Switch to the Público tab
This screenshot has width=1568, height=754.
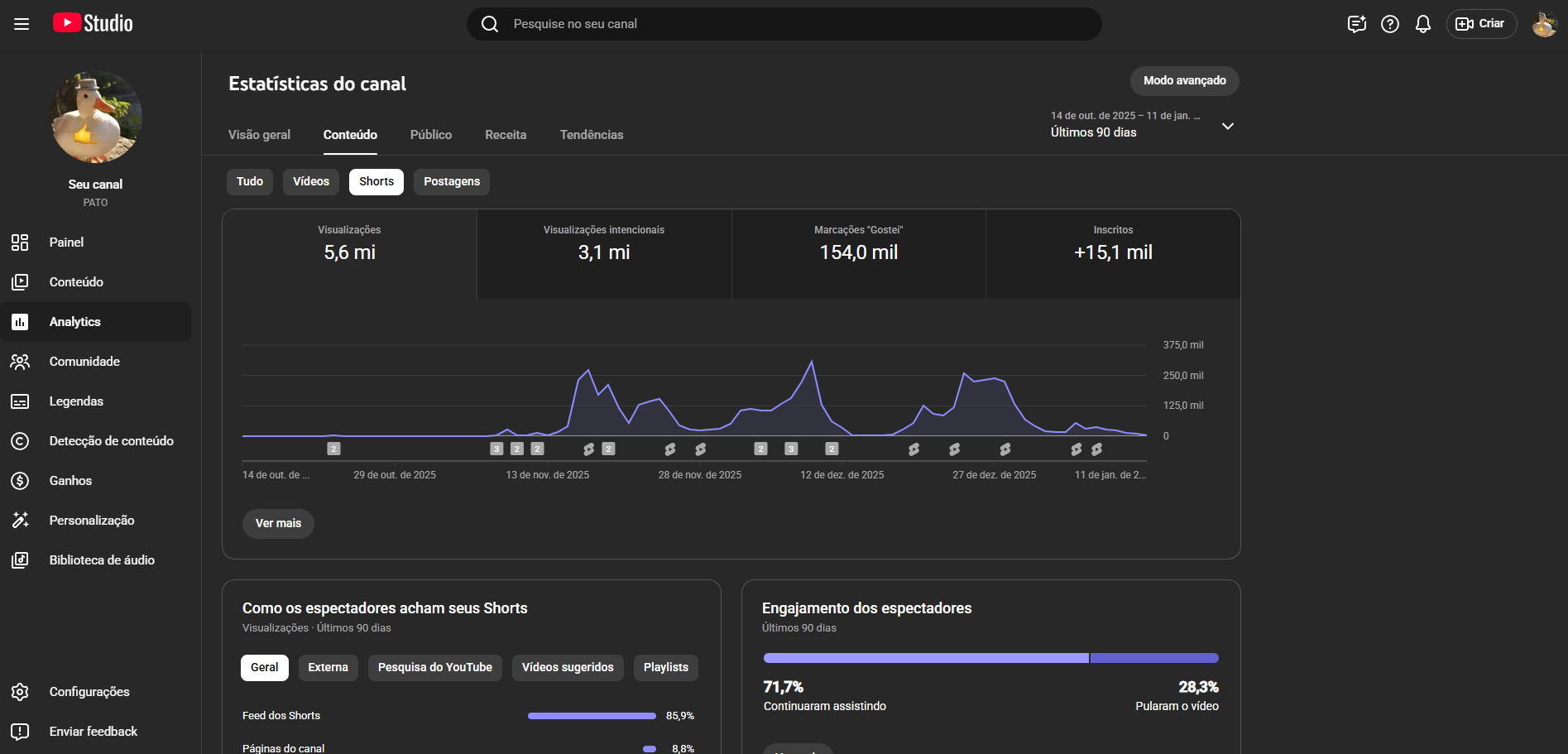pos(430,135)
